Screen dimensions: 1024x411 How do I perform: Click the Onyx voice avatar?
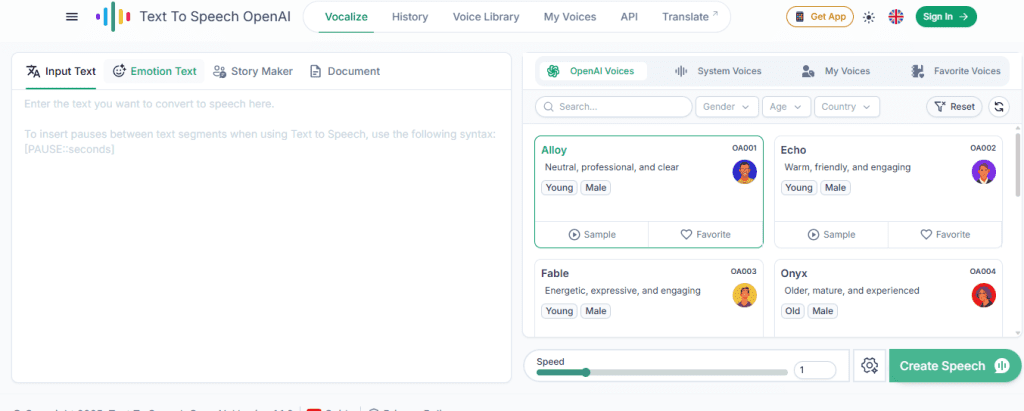984,295
